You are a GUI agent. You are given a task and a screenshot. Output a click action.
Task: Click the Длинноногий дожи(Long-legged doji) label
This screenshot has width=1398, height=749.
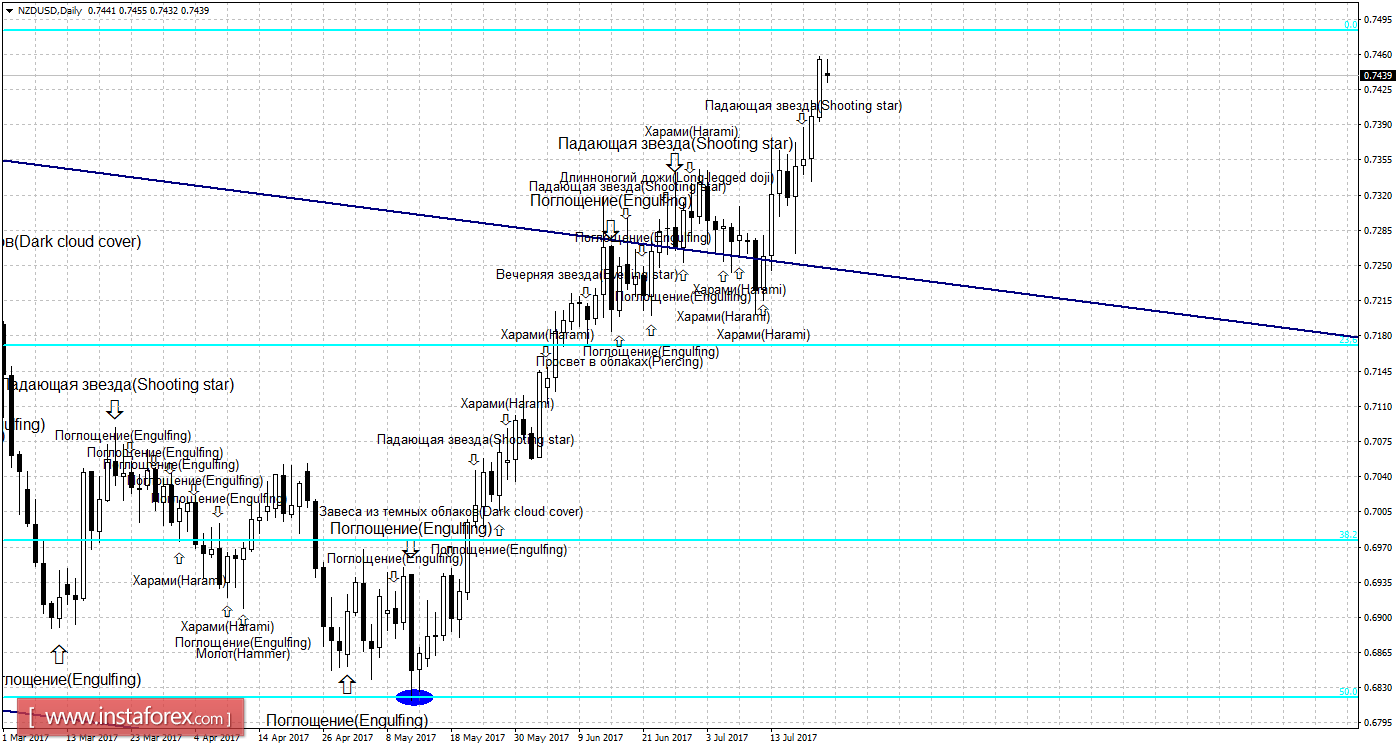coord(666,178)
